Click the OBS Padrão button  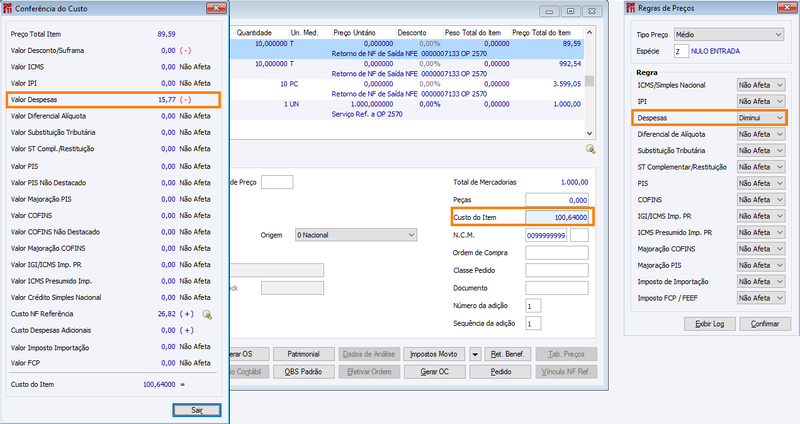303,371
